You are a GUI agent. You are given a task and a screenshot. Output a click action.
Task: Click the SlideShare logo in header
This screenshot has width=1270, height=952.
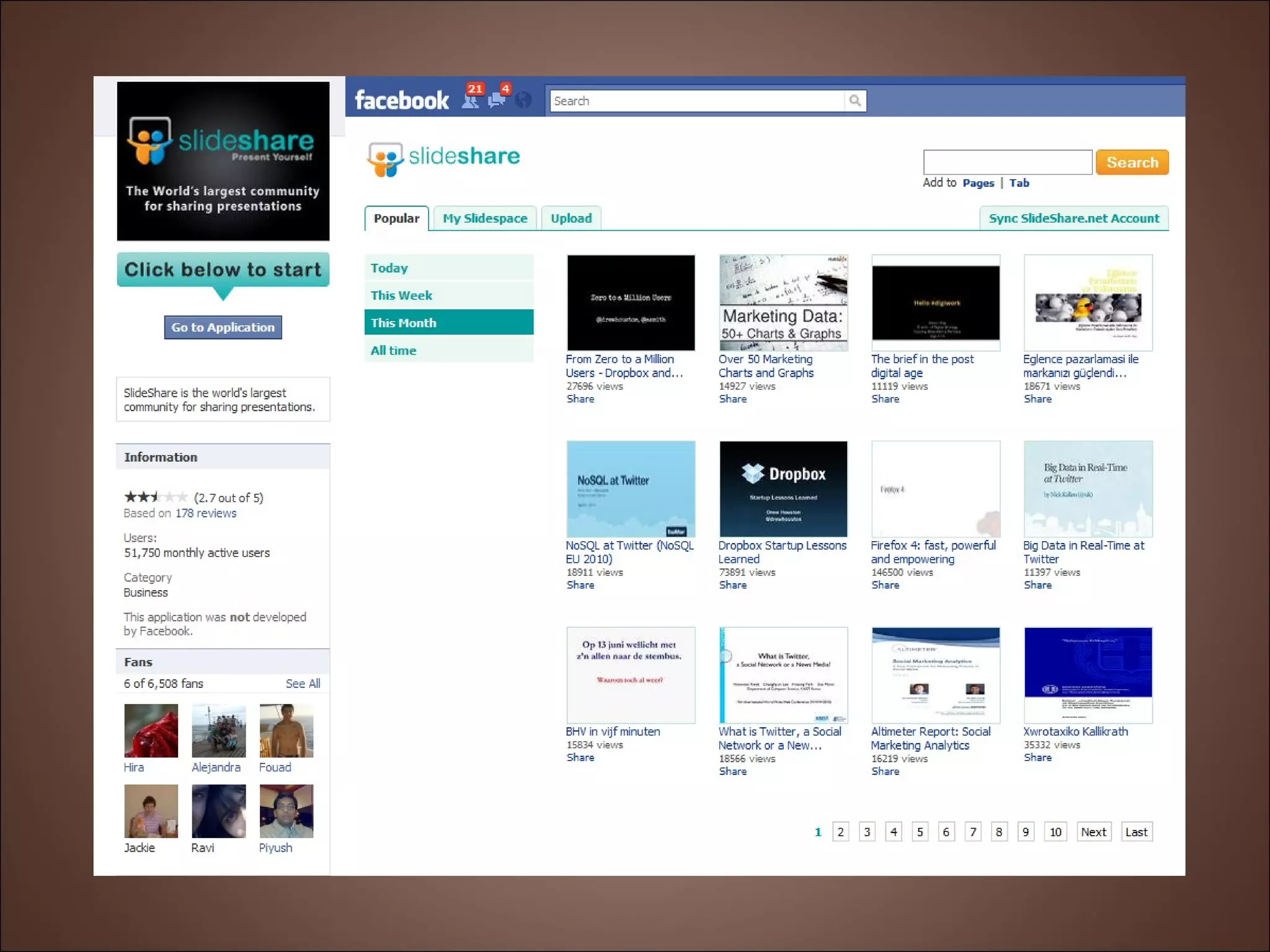[x=443, y=158]
